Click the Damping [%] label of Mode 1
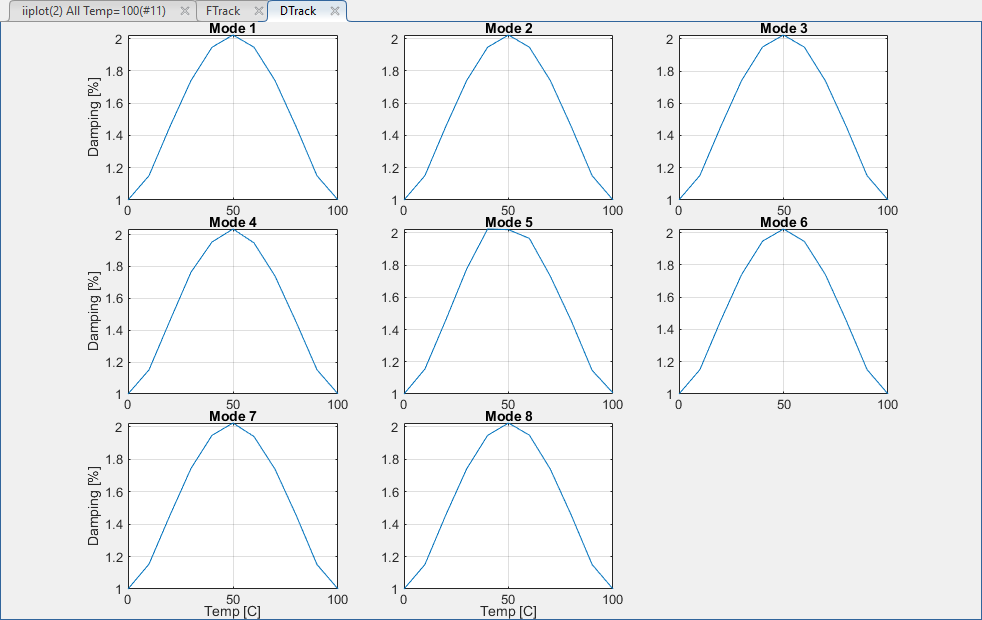 pyautogui.click(x=94, y=118)
